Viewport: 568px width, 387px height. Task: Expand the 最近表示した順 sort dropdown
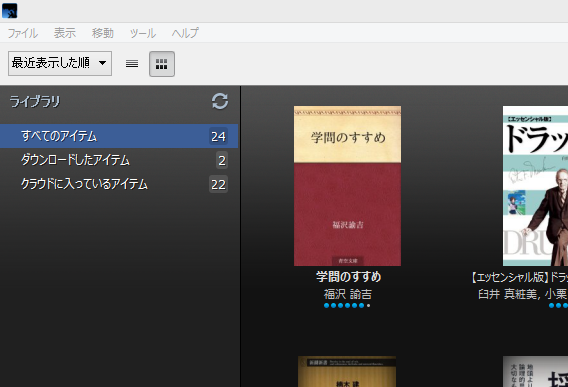(60, 63)
